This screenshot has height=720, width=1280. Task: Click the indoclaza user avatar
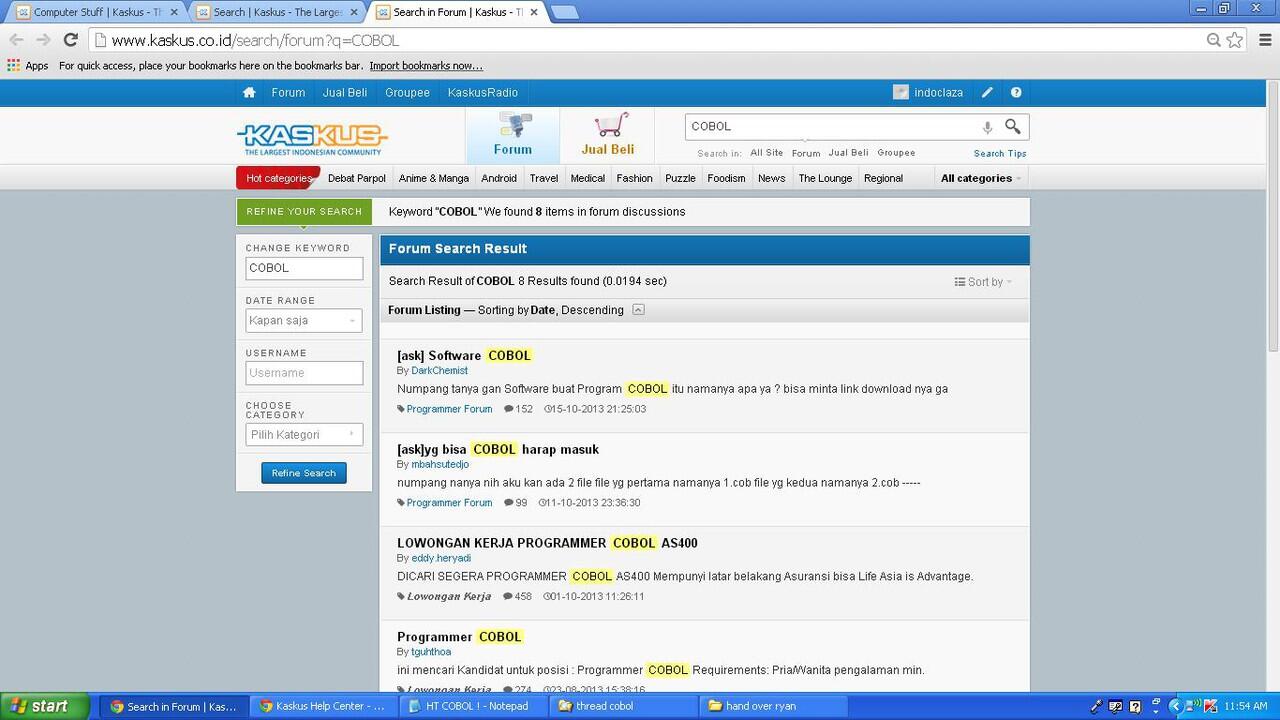pyautogui.click(x=901, y=92)
